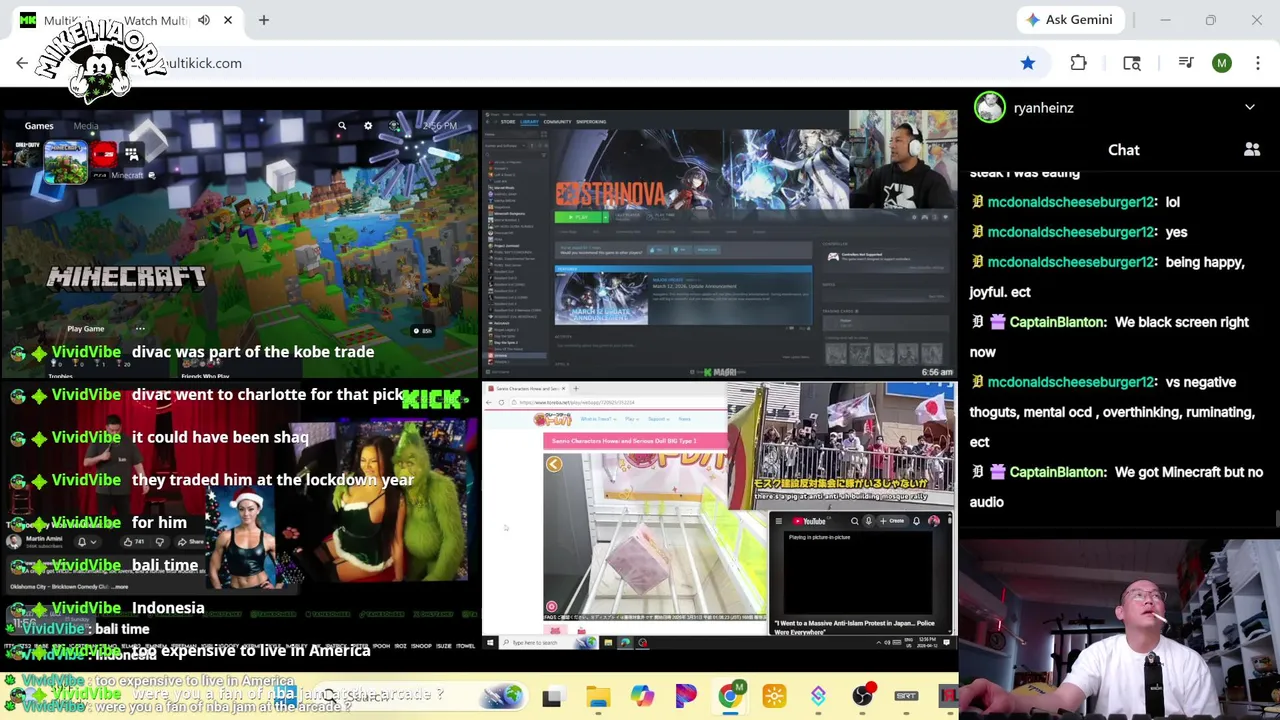The height and width of the screenshot is (720, 1280).
Task: Open a new browser tab
Action: (264, 20)
